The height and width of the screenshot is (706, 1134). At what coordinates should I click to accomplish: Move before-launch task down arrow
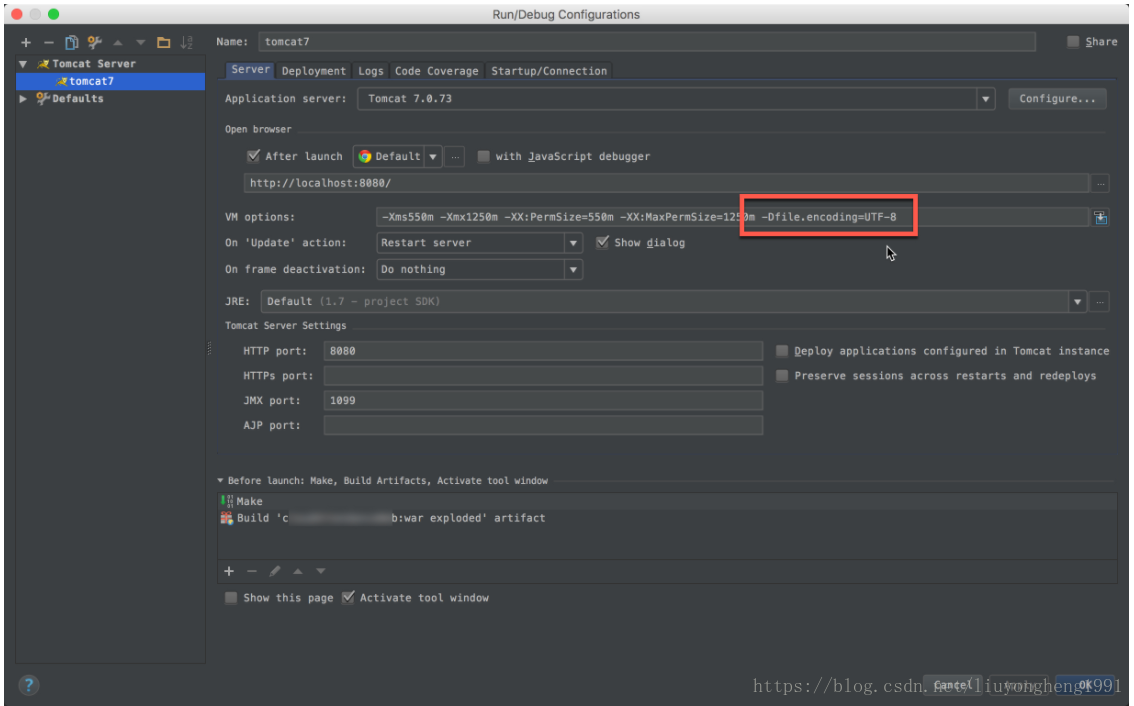click(x=321, y=571)
